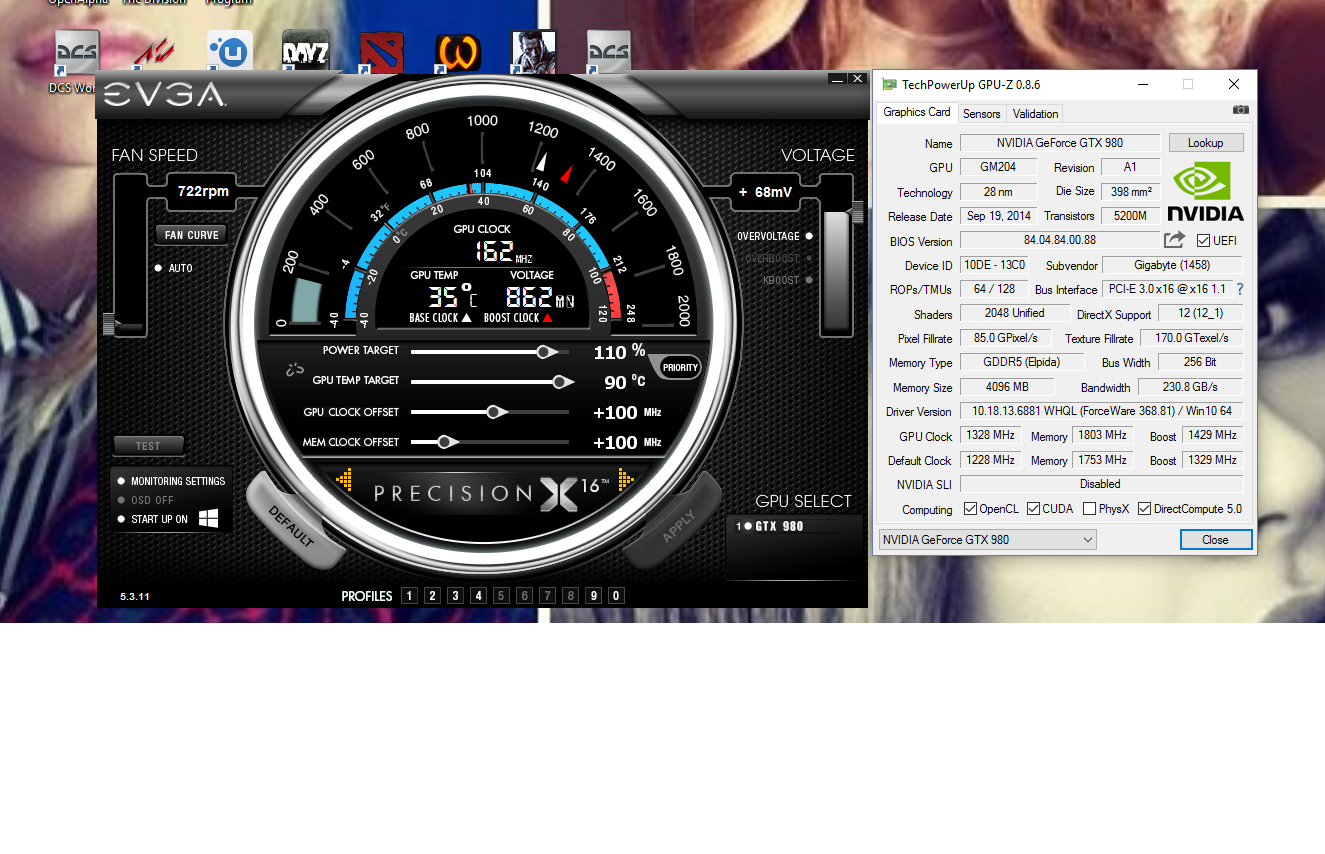The image size is (1325, 854).
Task: Open the Assetto Corsa desktop shortcut
Action: coord(153,52)
